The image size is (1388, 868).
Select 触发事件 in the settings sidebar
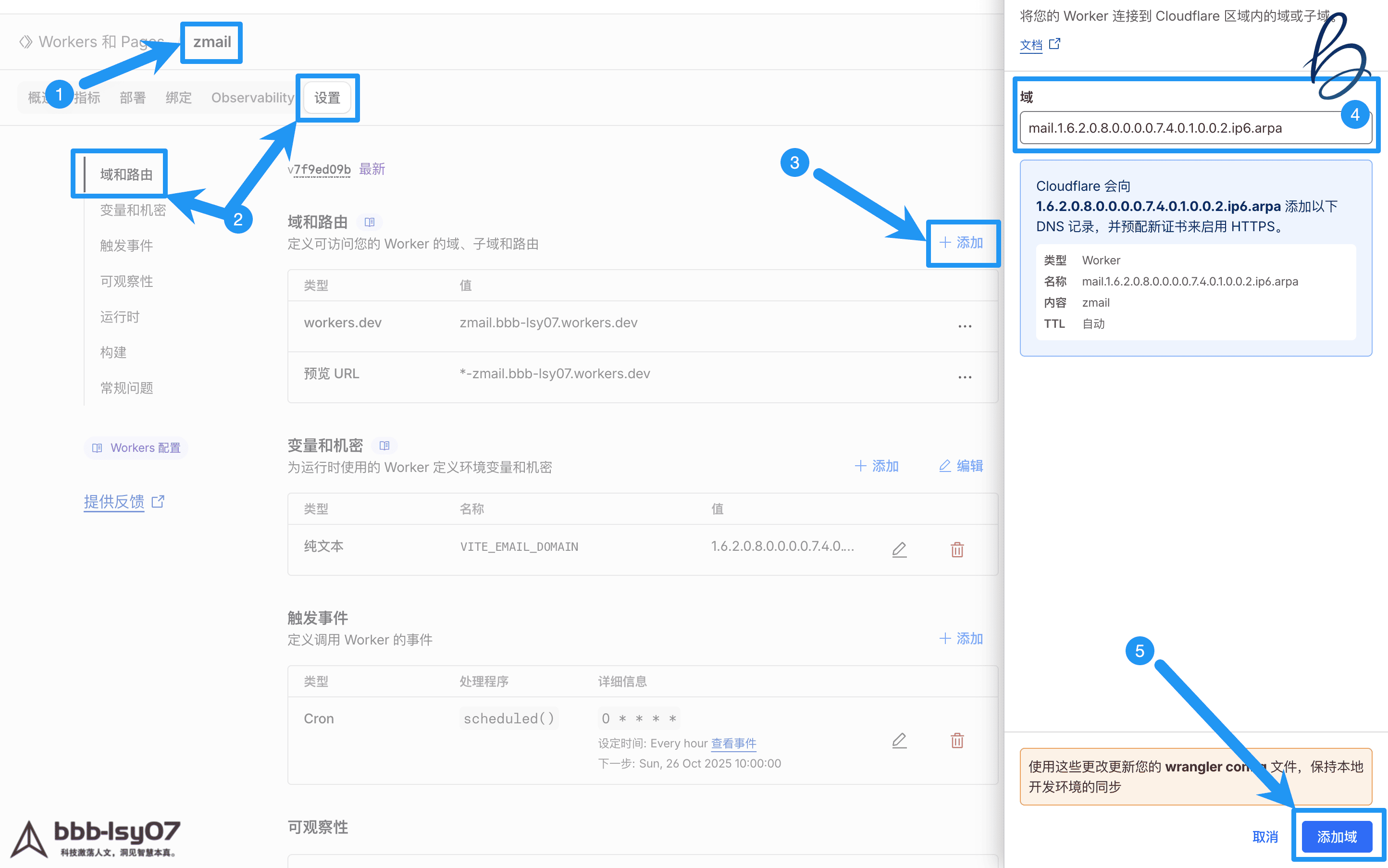pos(126,246)
